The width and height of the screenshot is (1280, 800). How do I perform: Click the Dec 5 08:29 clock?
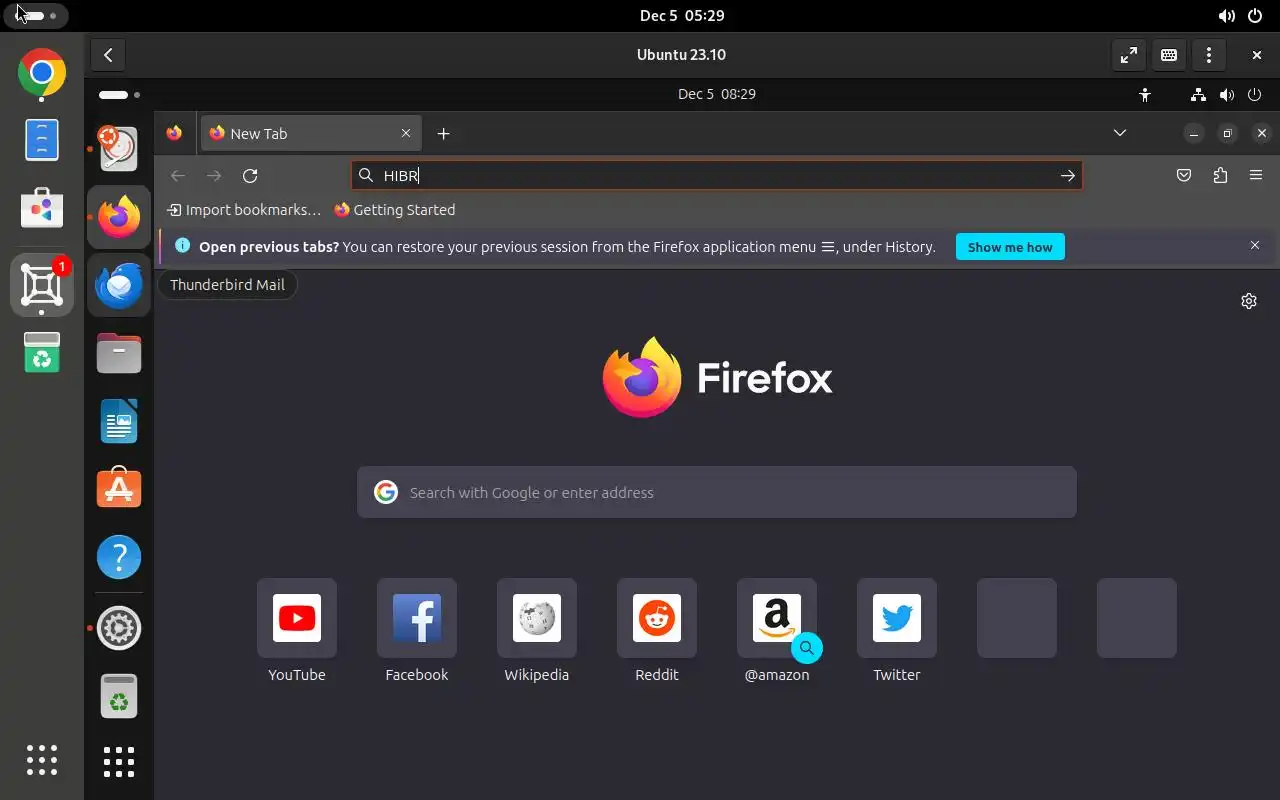pos(716,95)
